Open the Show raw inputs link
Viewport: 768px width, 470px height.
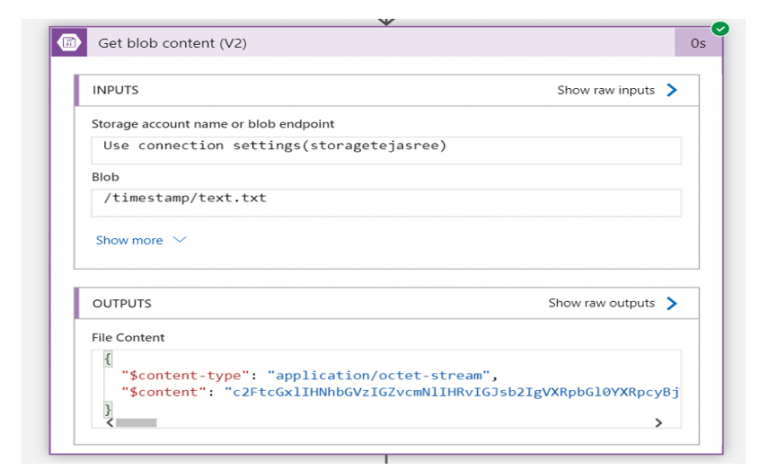click(x=606, y=90)
